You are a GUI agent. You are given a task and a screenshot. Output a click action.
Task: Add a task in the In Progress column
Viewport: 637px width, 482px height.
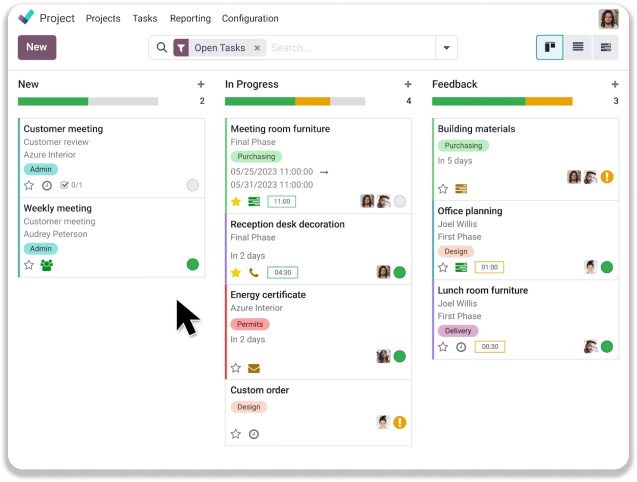(407, 85)
